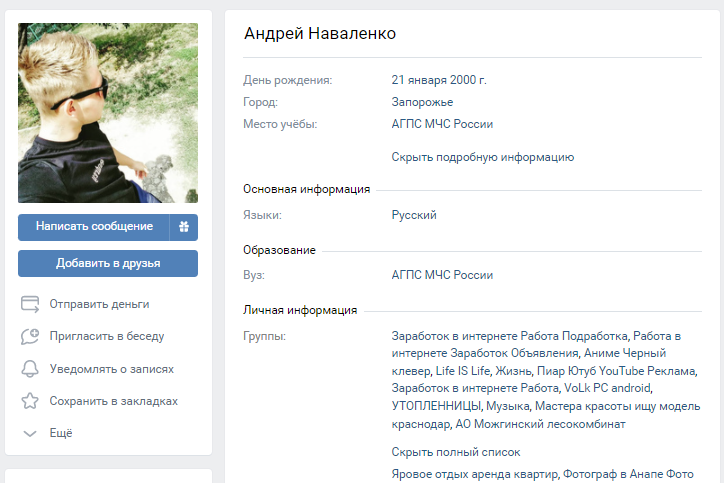This screenshot has width=724, height=483.
Task: Click the Личная информация section header
Action: [x=300, y=310]
